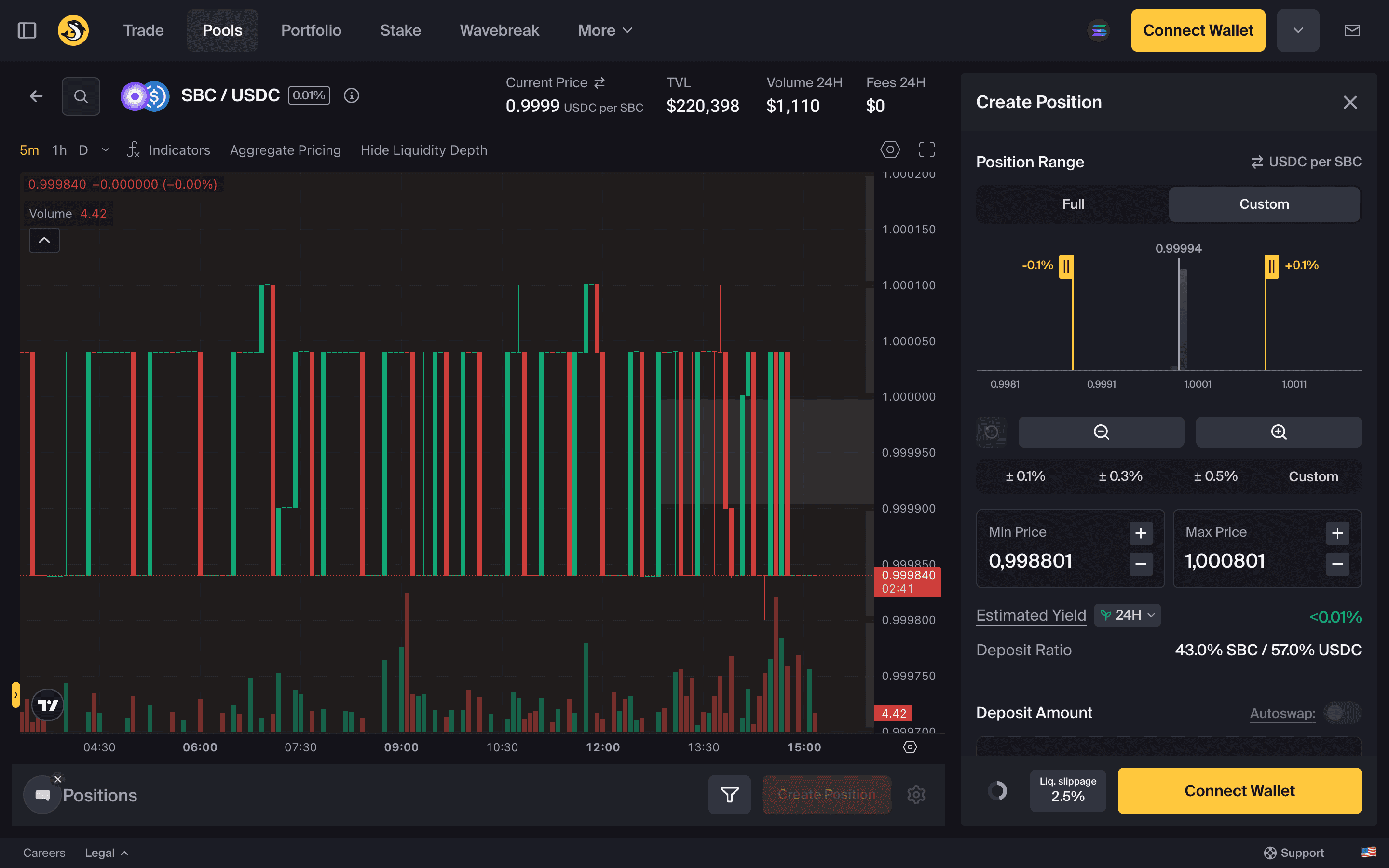Click the search magnifier icon
Viewport: 1389px width, 868px height.
(x=81, y=96)
